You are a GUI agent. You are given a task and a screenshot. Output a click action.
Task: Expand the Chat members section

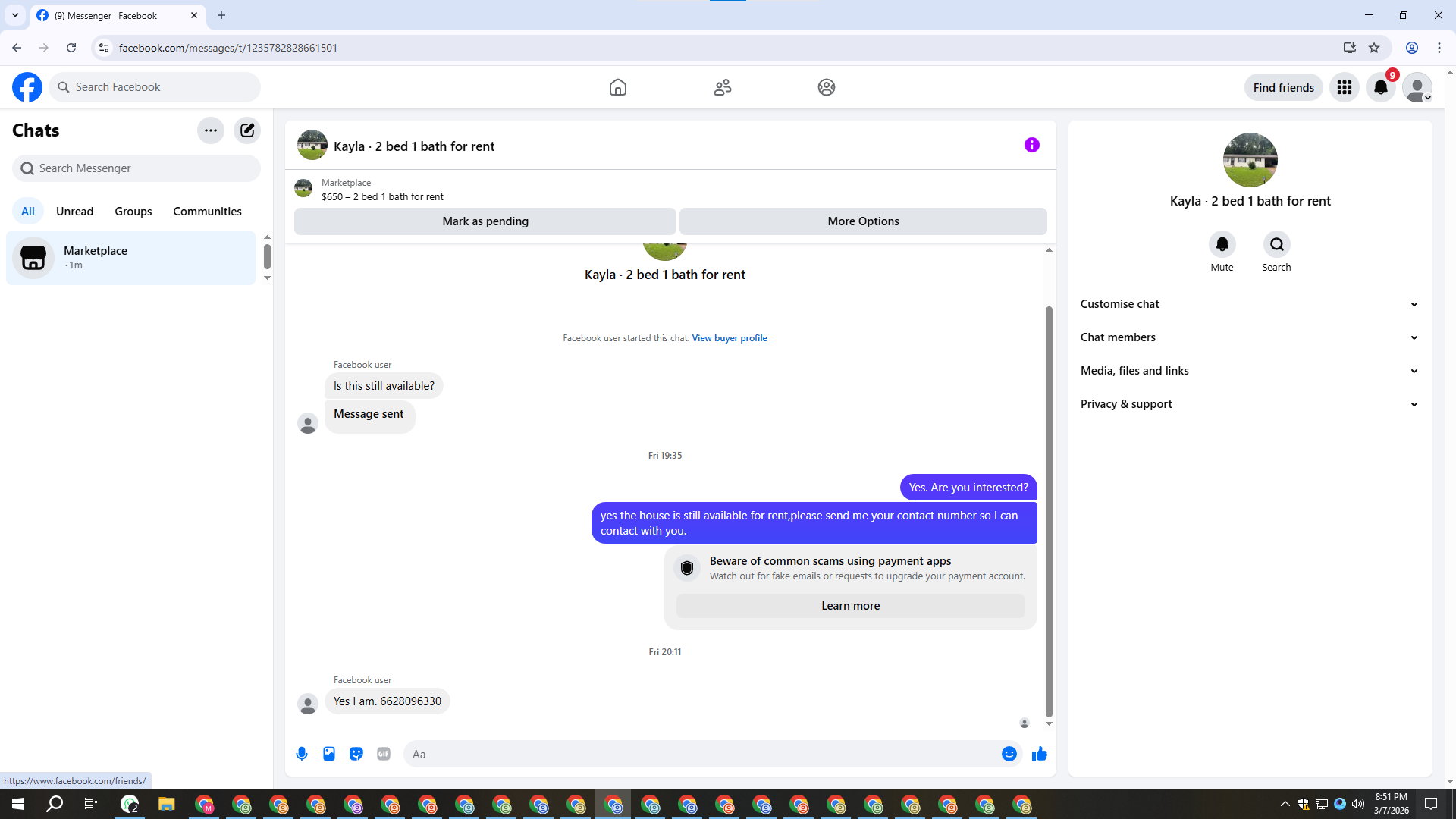(1250, 337)
